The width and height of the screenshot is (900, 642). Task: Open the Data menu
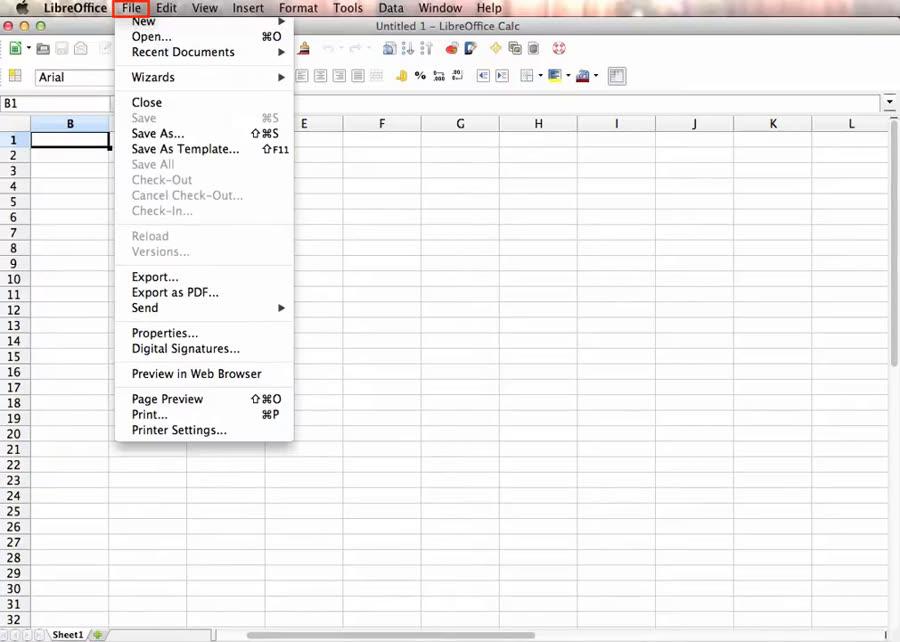[x=391, y=8]
